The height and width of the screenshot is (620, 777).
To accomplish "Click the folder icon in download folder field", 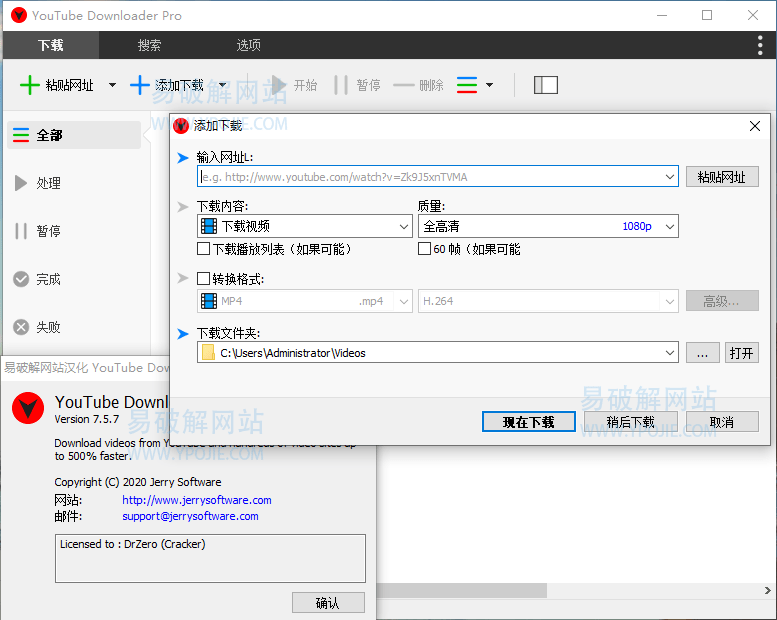I will click(208, 353).
